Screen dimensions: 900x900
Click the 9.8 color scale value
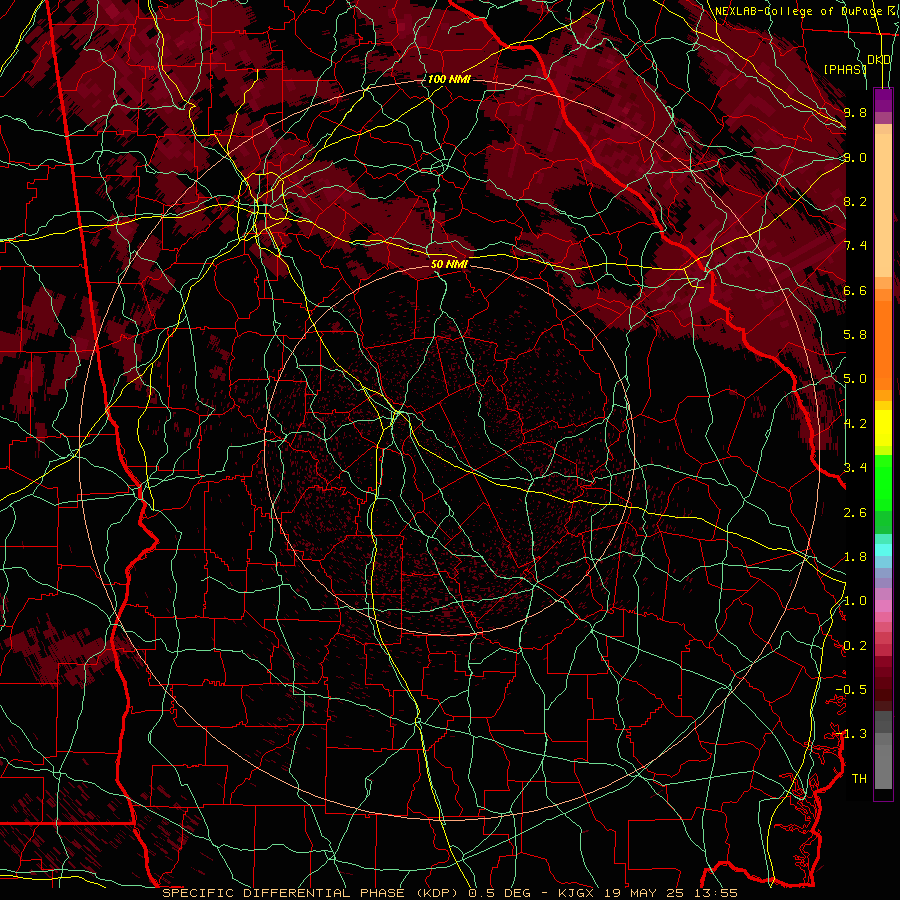click(855, 113)
